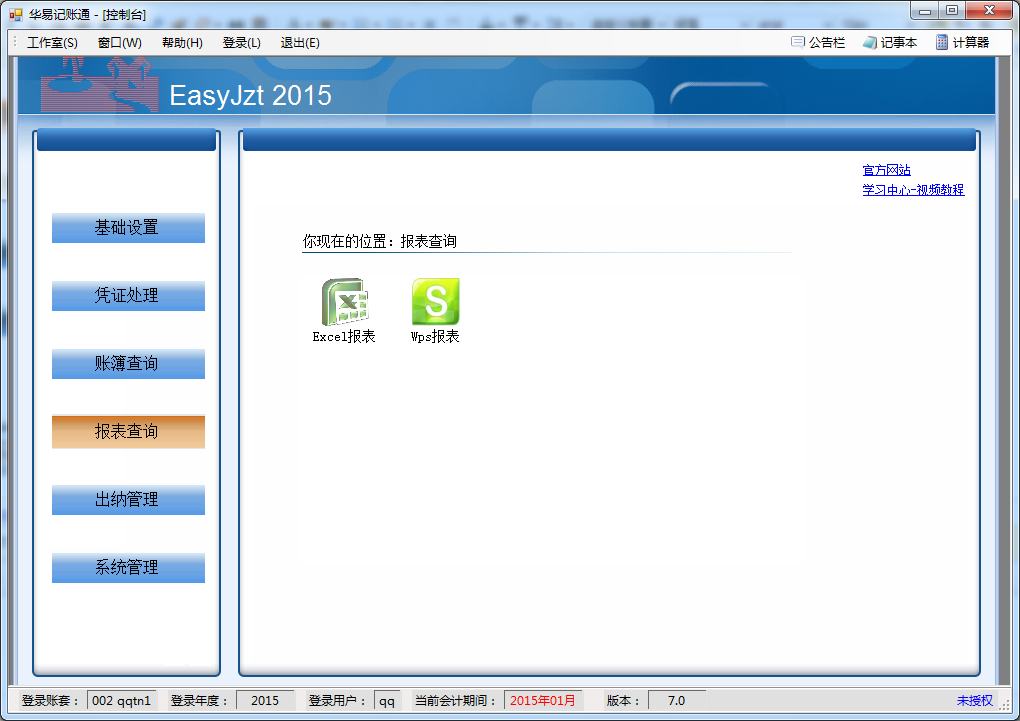
Task: Click the 登录(L) menu item
Action: tap(241, 42)
